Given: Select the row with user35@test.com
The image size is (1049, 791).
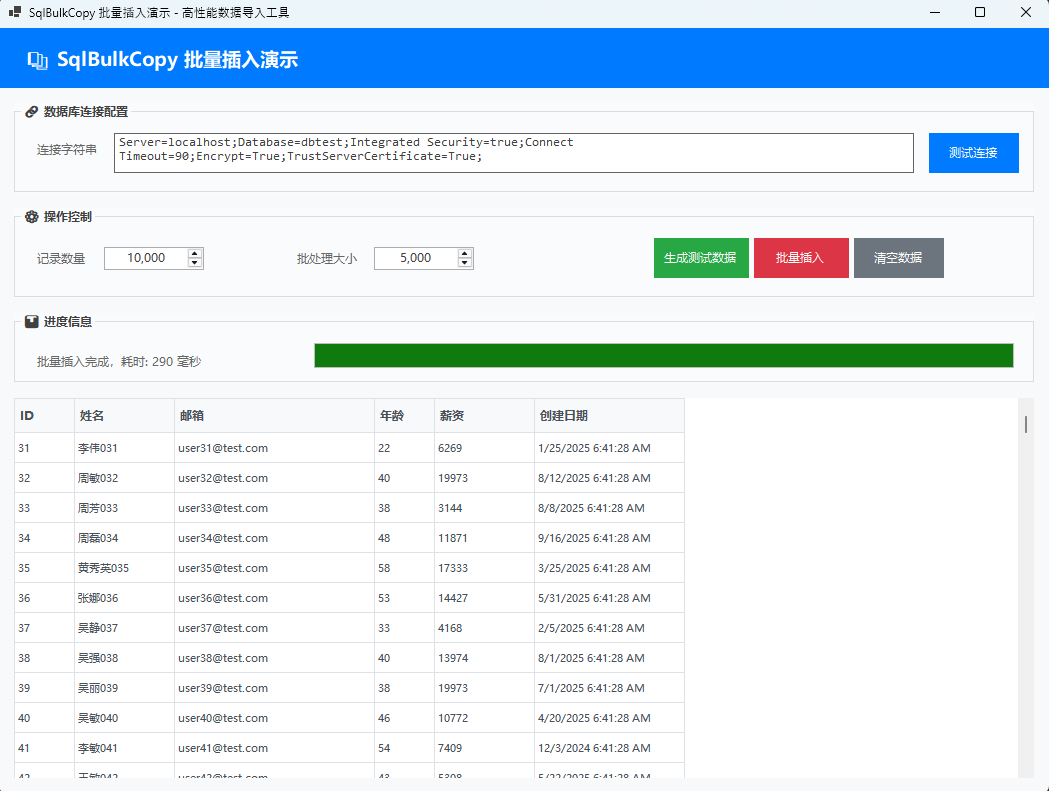Looking at the screenshot, I should click(349, 567).
